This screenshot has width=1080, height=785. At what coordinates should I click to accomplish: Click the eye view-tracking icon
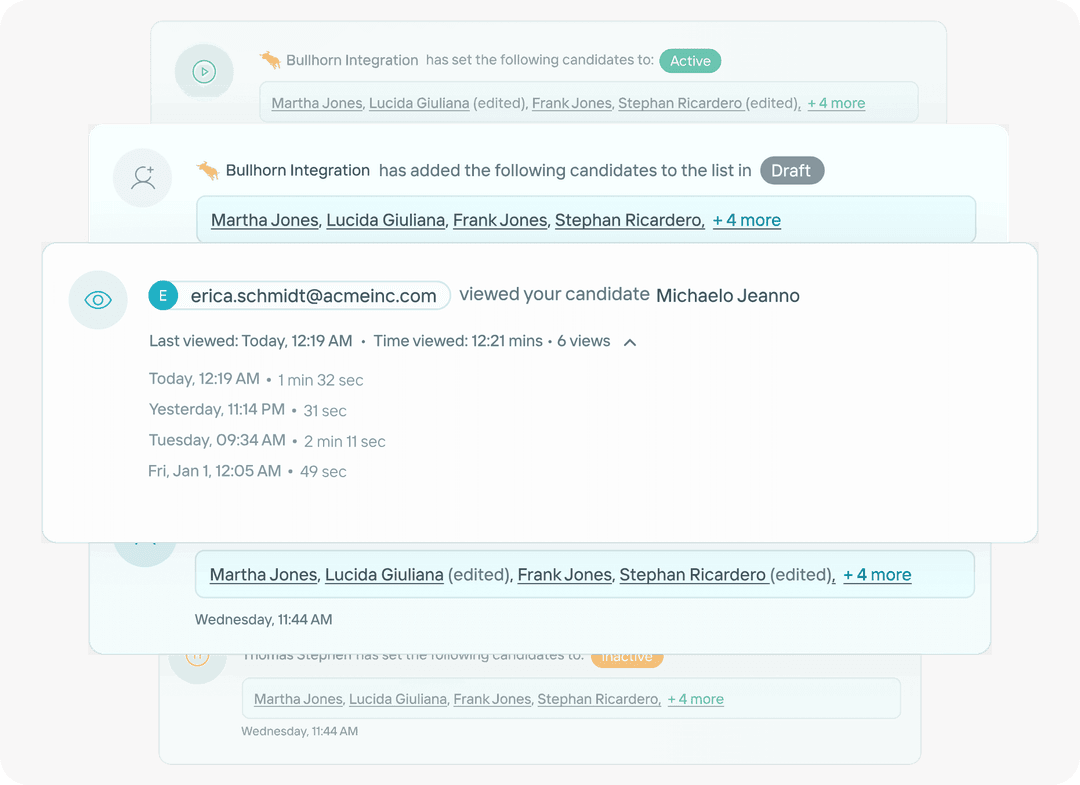pos(98,300)
